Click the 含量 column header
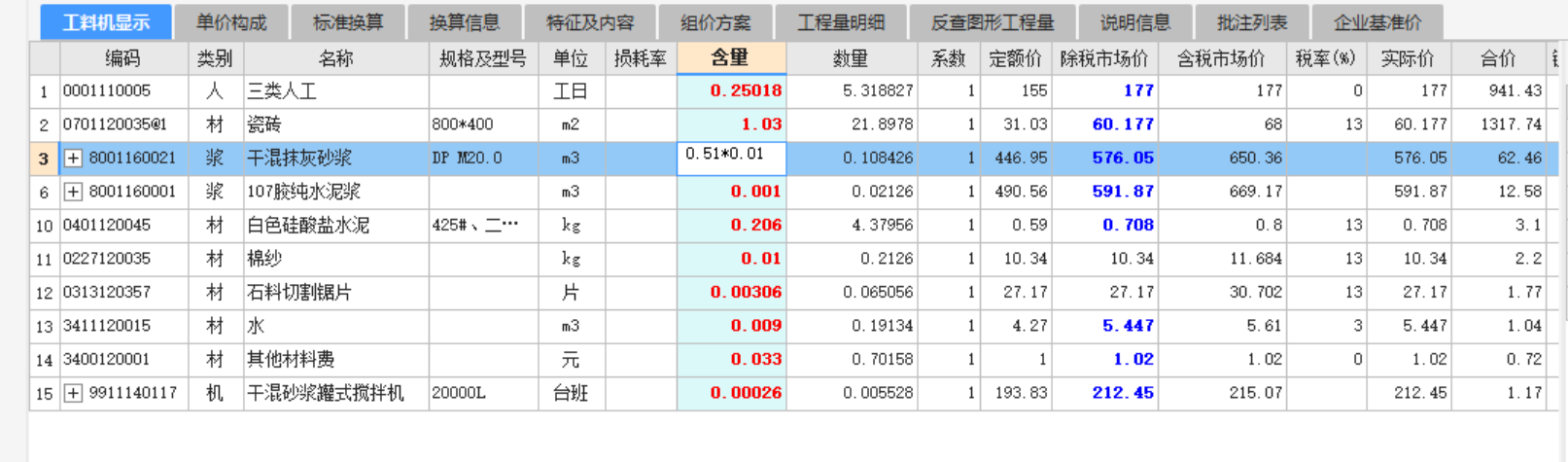1568x462 pixels. 731,58
